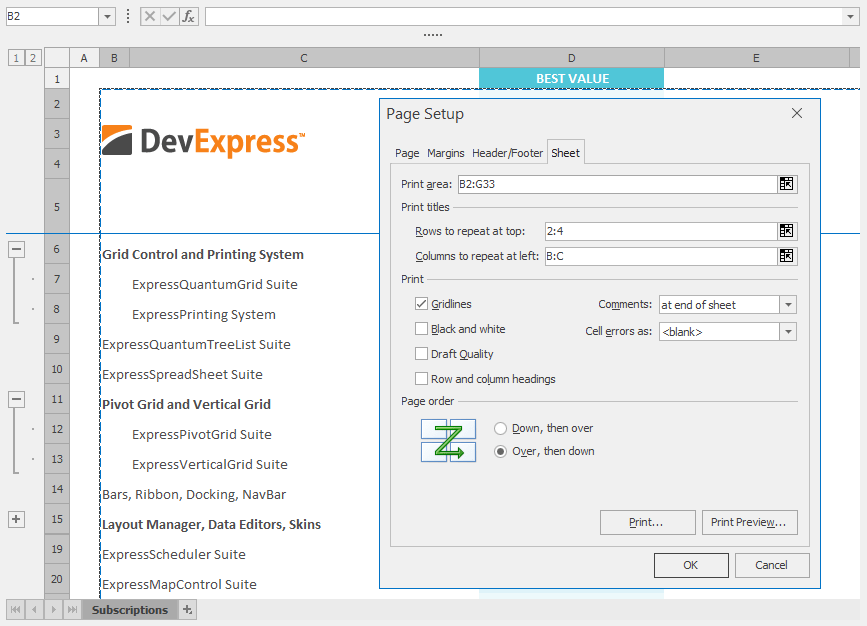Select column D header

click(572, 58)
